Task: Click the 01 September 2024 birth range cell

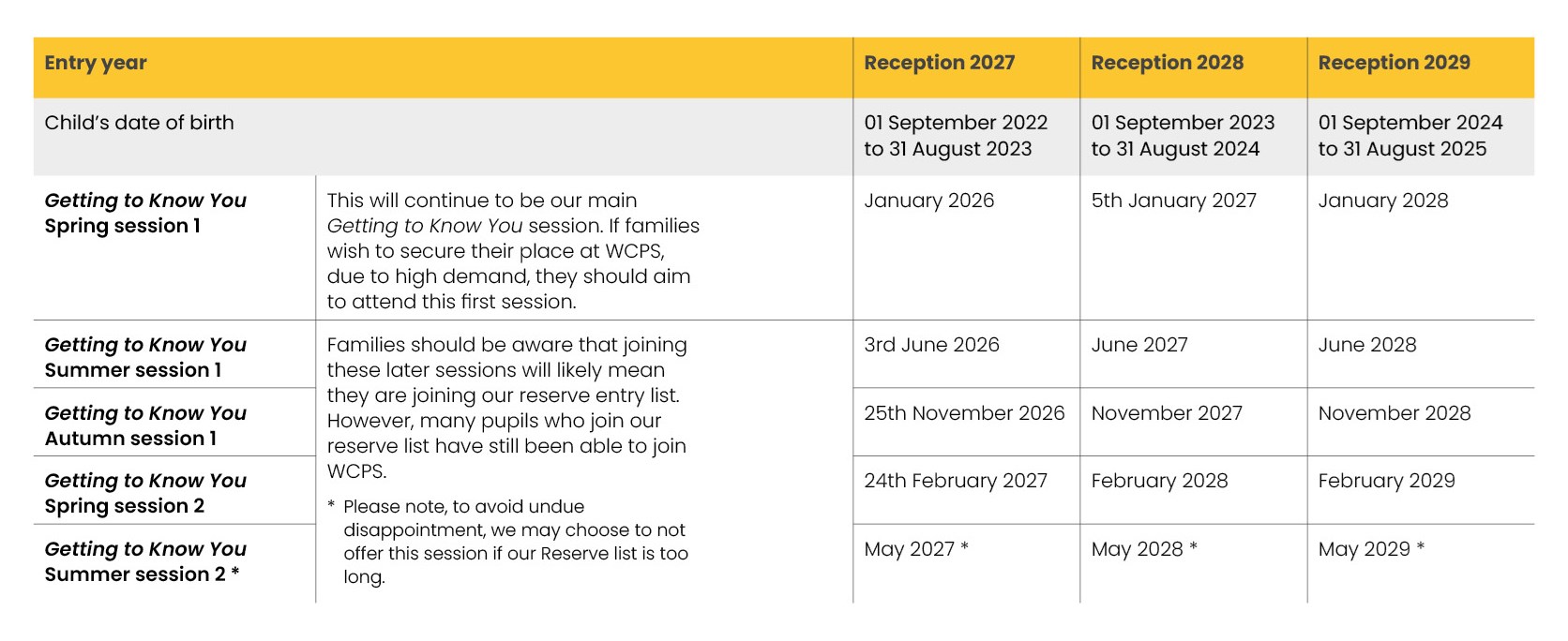Action: point(1421,137)
